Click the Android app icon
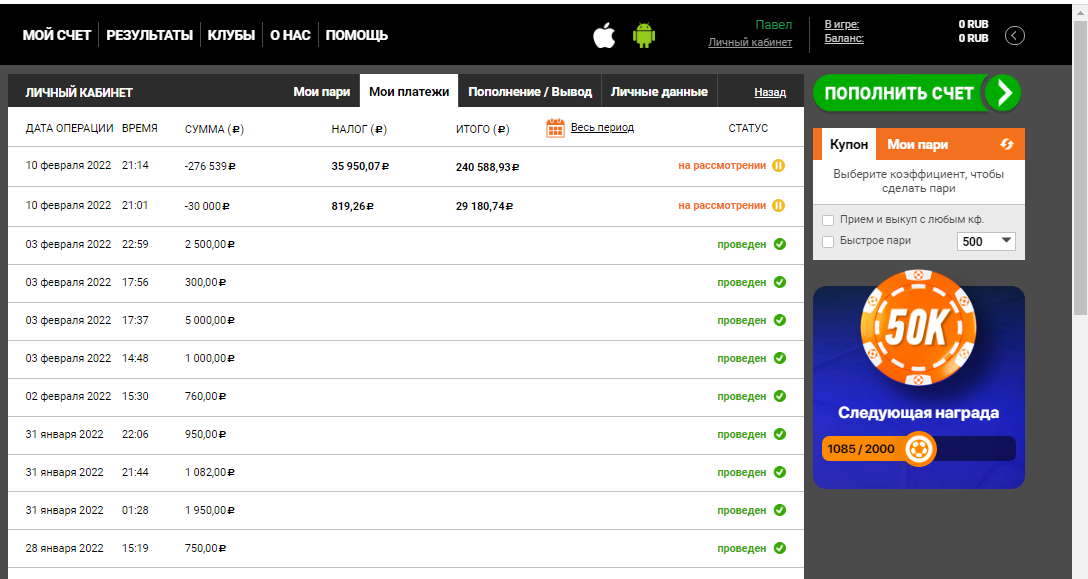The width and height of the screenshot is (1088, 579). (643, 36)
